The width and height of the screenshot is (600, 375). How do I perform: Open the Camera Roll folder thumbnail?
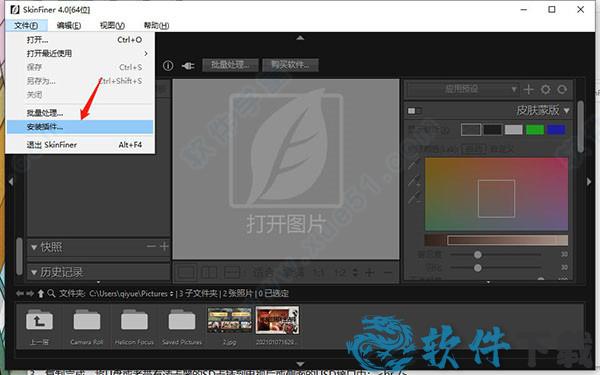pyautogui.click(x=87, y=326)
